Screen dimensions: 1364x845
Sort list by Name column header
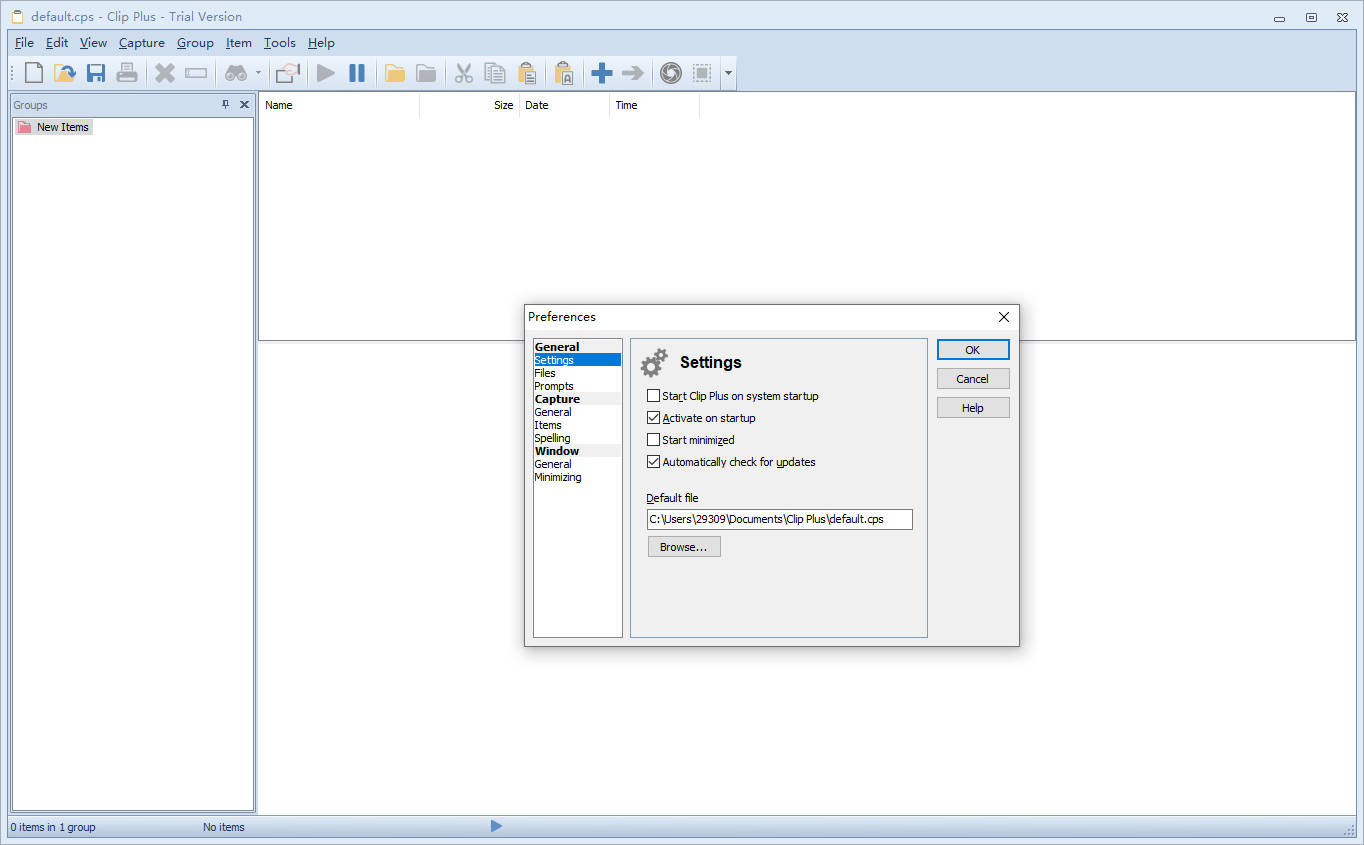click(x=339, y=105)
